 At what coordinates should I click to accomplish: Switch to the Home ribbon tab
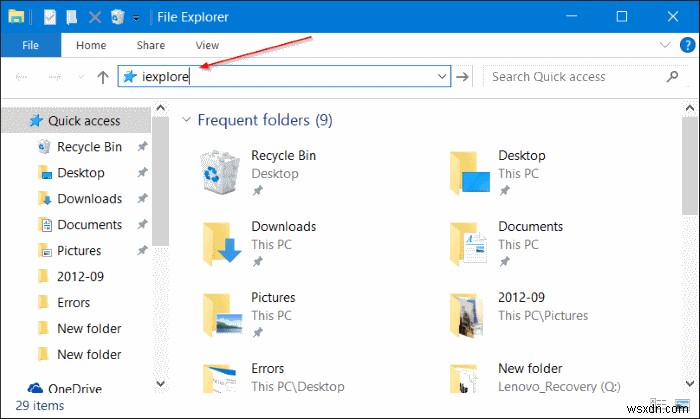(91, 45)
